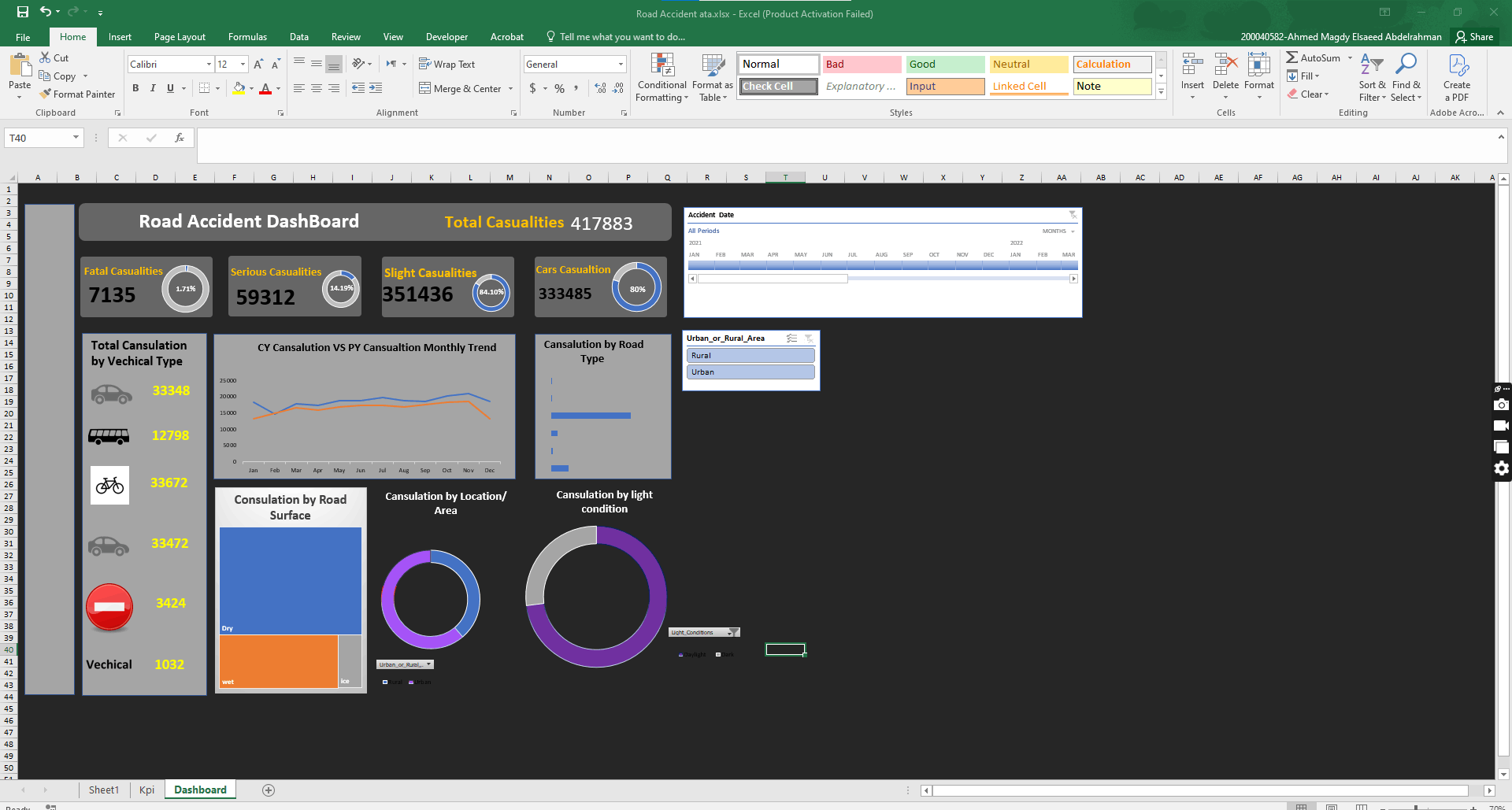Expand the General number format dropdown
The height and width of the screenshot is (810, 1512).
coord(621,64)
